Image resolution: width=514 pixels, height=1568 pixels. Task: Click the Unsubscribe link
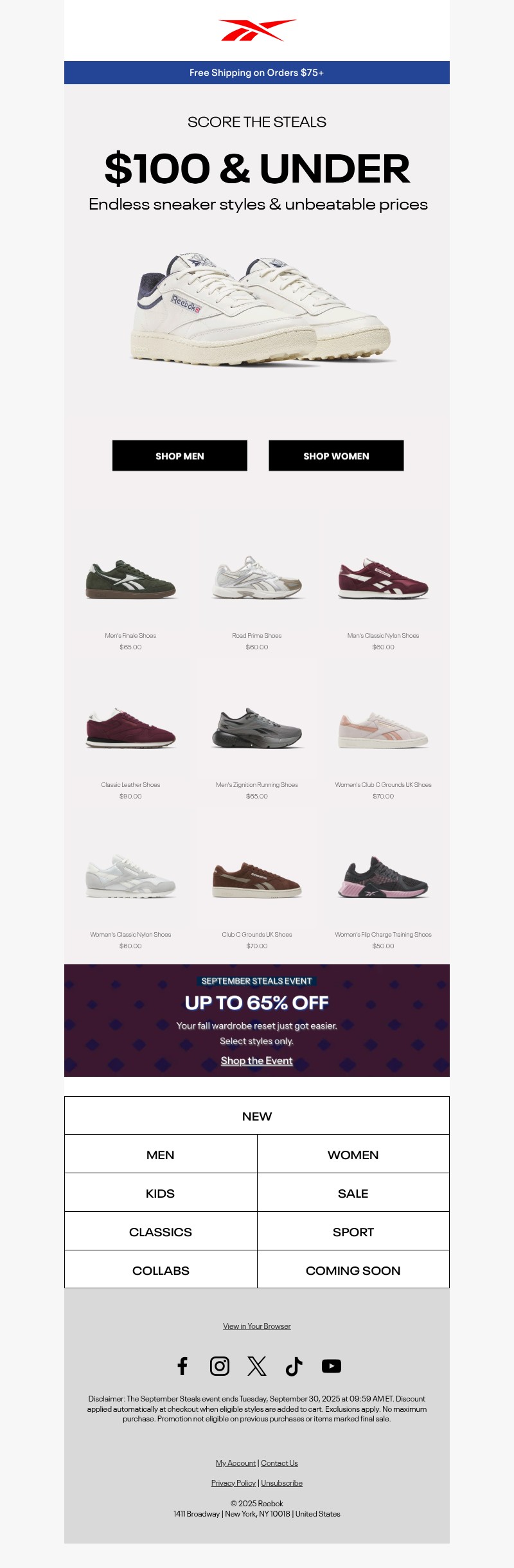coord(281,1483)
